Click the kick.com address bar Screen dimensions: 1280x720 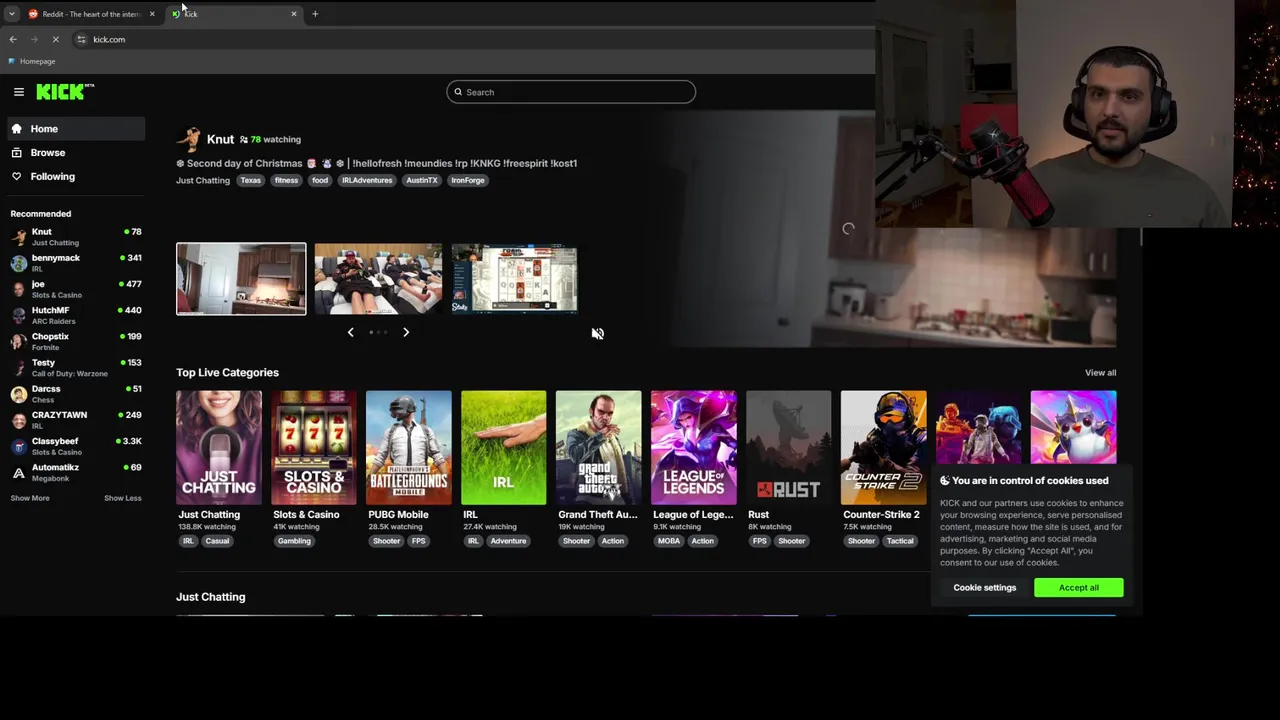[470, 39]
